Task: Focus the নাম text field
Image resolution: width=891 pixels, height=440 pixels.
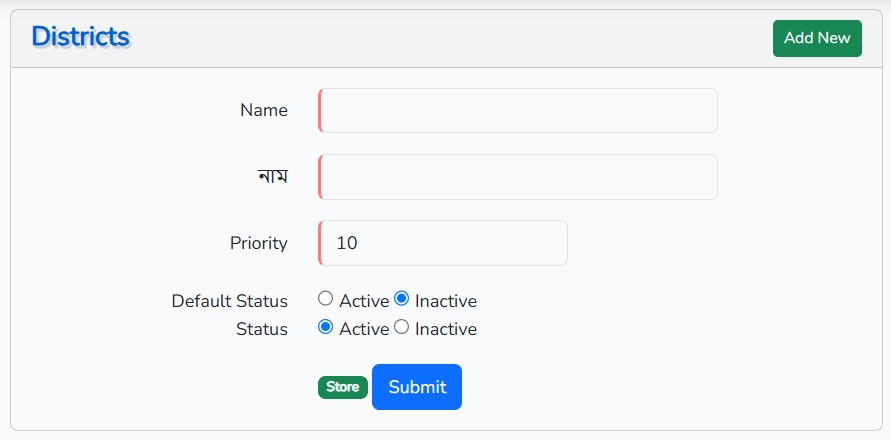Action: [518, 177]
